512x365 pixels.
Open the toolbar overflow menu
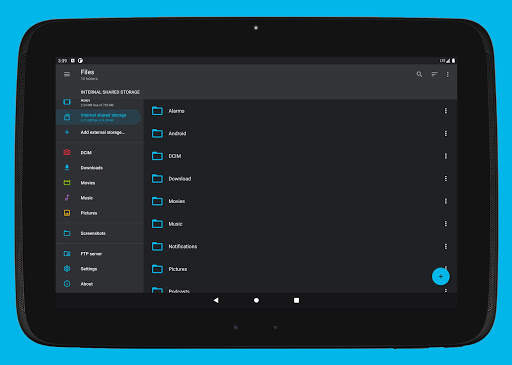point(447,74)
